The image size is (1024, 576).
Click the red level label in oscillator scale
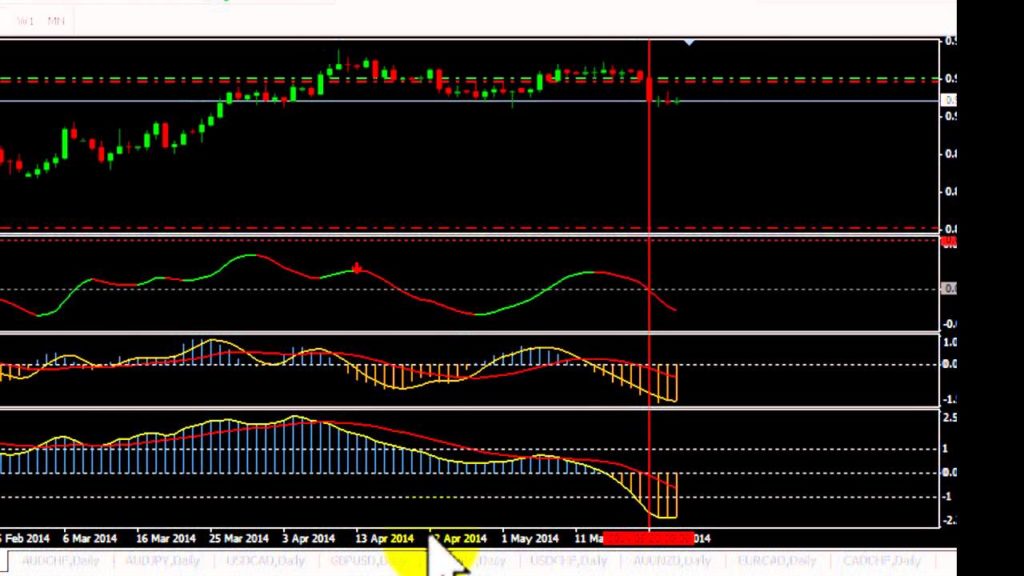pos(949,244)
